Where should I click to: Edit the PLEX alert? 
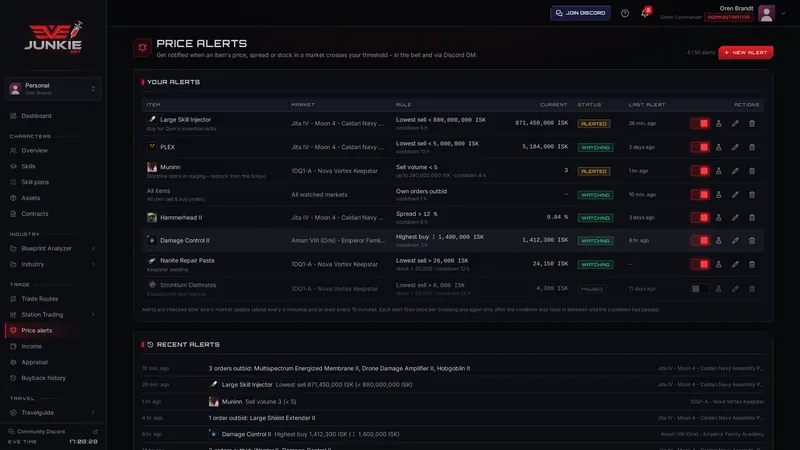735,147
